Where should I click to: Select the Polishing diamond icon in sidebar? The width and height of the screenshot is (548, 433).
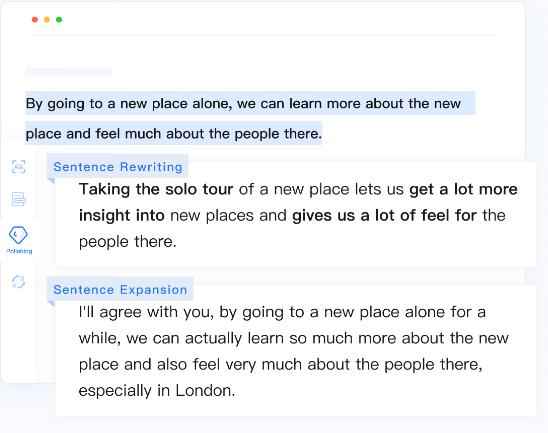[x=18, y=234]
